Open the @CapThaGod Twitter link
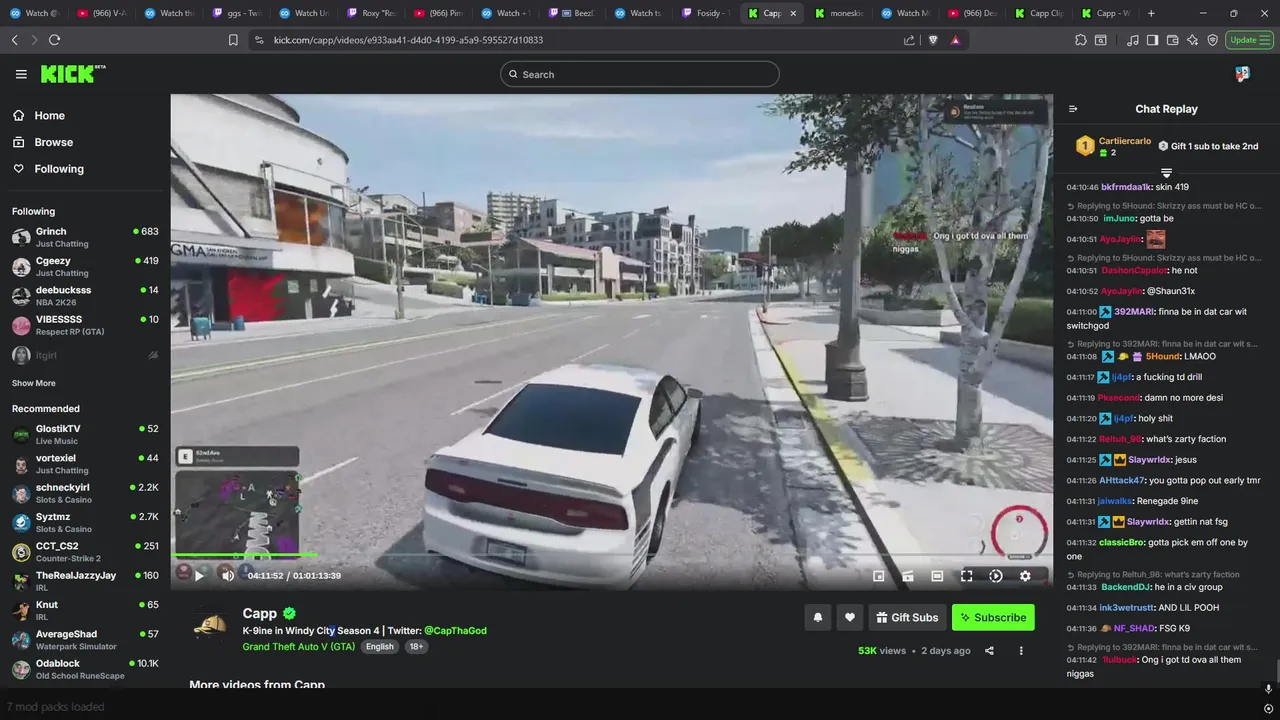This screenshot has width=1280, height=720. [x=455, y=631]
